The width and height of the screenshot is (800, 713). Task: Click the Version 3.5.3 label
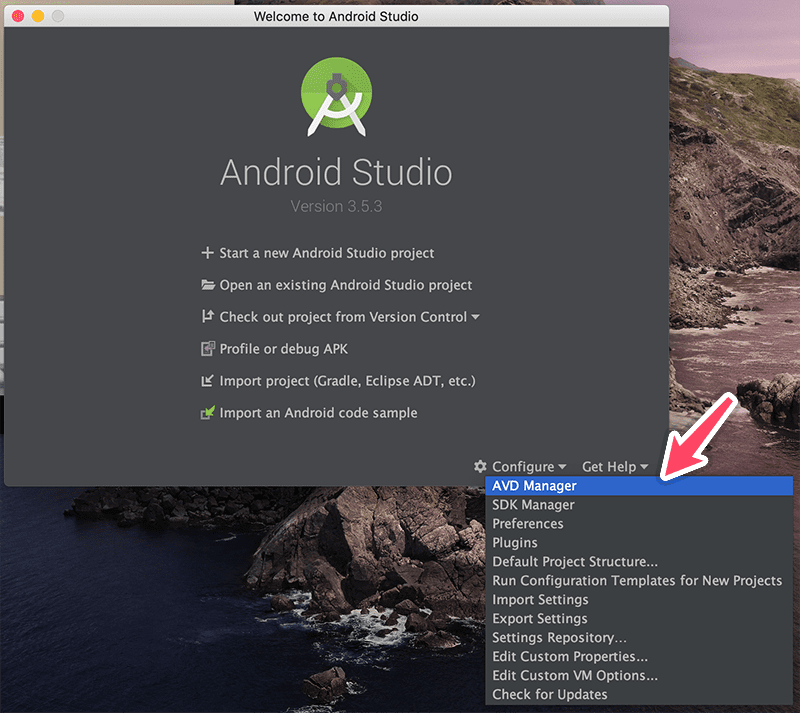tap(336, 206)
